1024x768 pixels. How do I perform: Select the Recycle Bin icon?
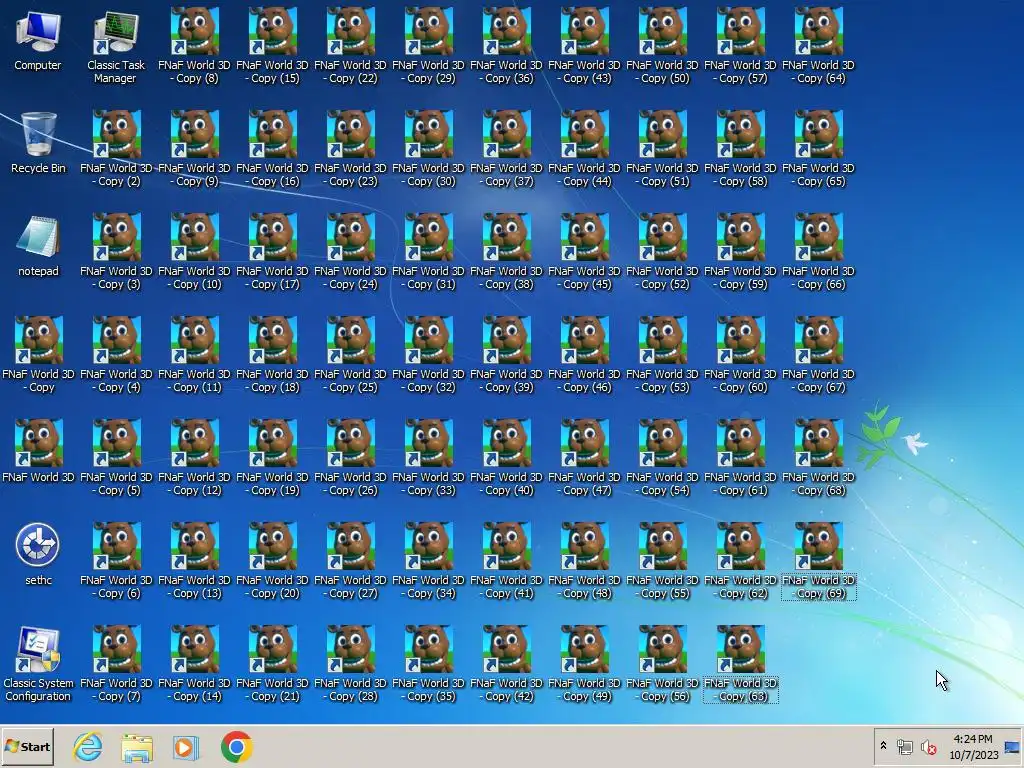click(38, 142)
